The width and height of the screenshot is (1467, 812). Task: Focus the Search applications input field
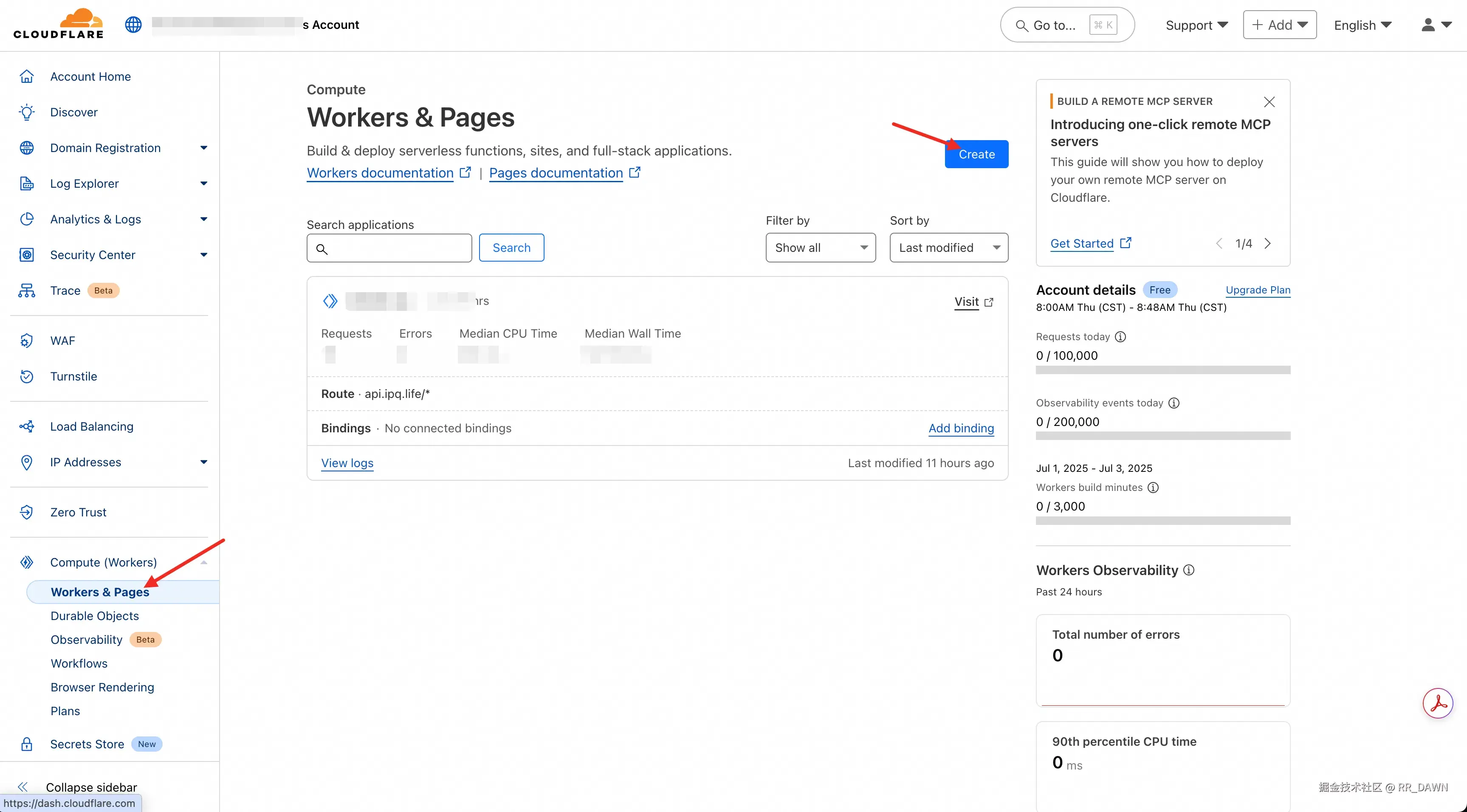[x=389, y=248]
